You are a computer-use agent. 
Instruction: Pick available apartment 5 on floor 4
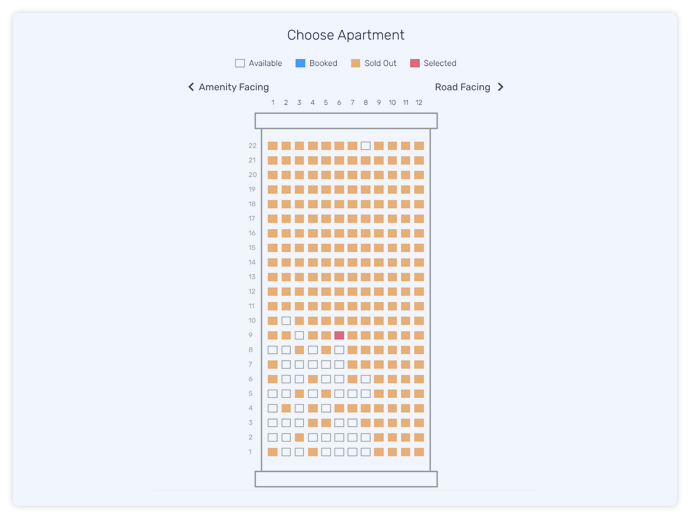326,408
